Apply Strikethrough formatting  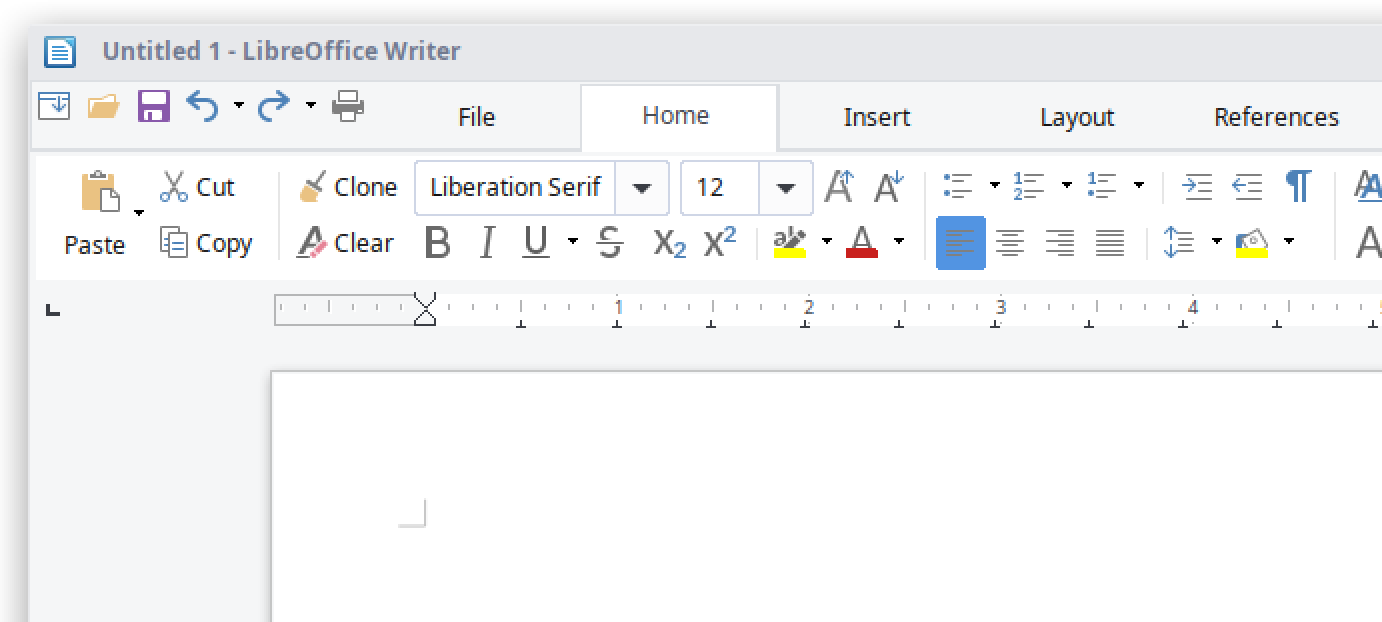point(610,243)
